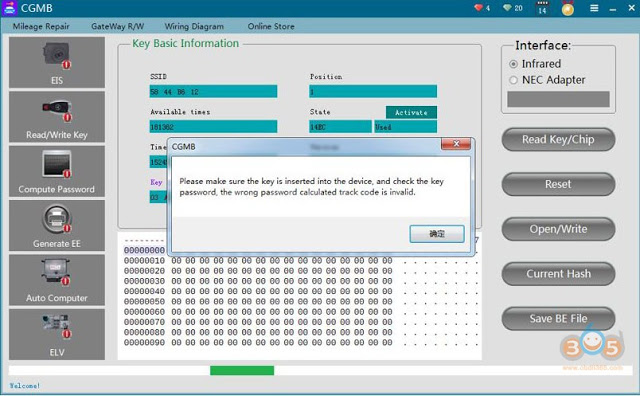Open the calendar icon showing 14
The height and width of the screenshot is (396, 640).
coord(542,8)
